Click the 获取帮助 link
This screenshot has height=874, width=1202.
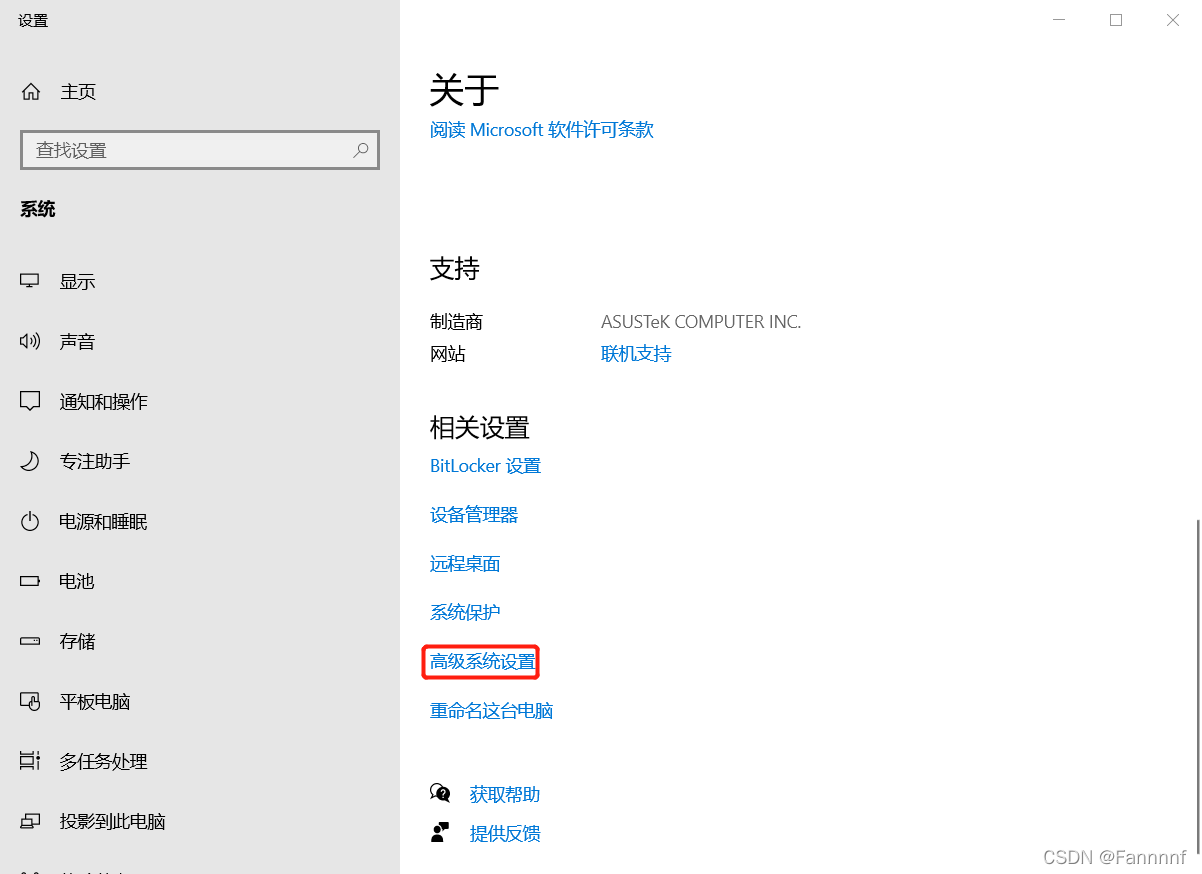pos(505,794)
